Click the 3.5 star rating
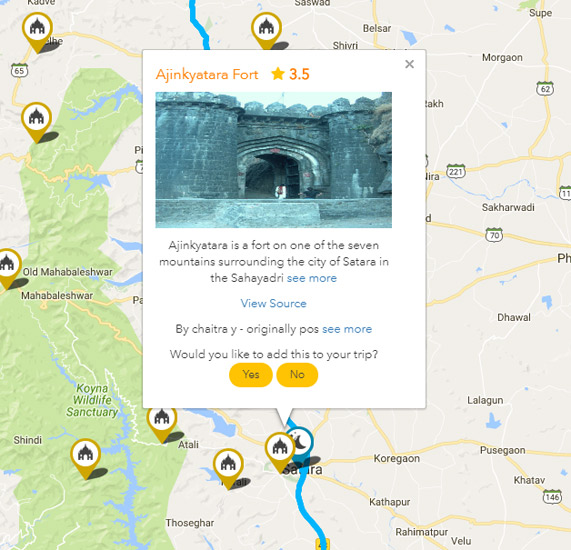Image resolution: width=571 pixels, height=550 pixels. pos(290,74)
